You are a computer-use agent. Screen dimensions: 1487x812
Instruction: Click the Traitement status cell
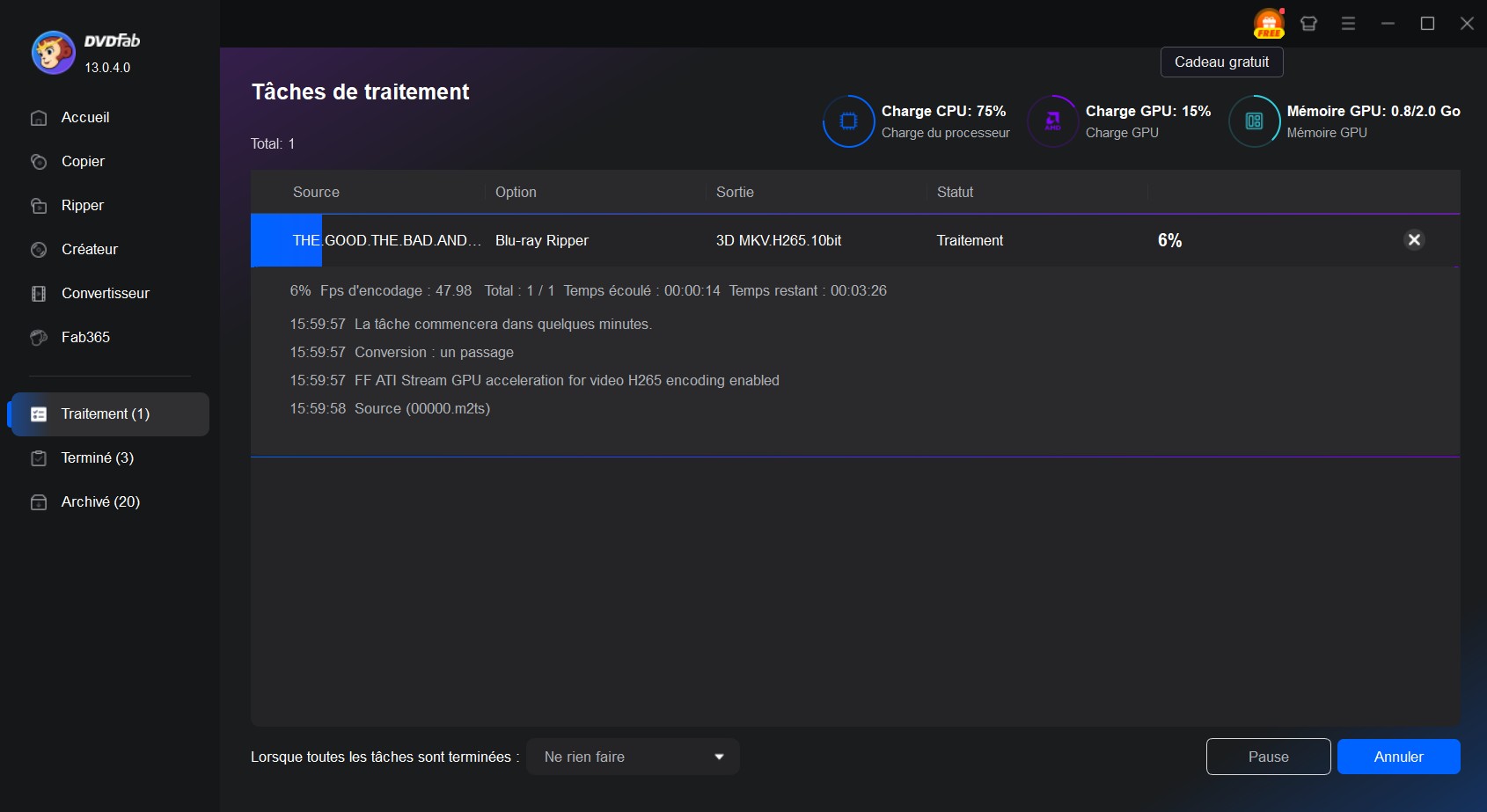point(970,241)
